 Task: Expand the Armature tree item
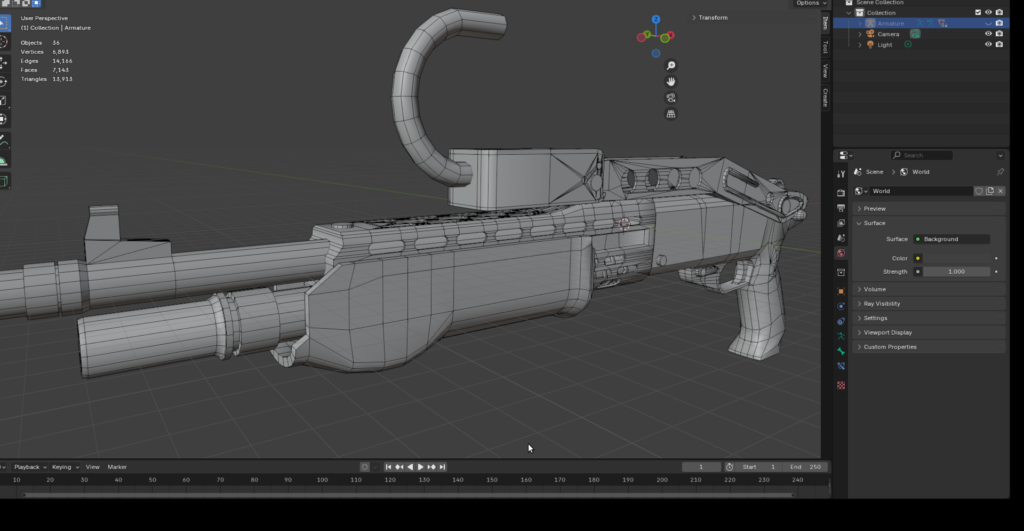pyautogui.click(x=860, y=24)
